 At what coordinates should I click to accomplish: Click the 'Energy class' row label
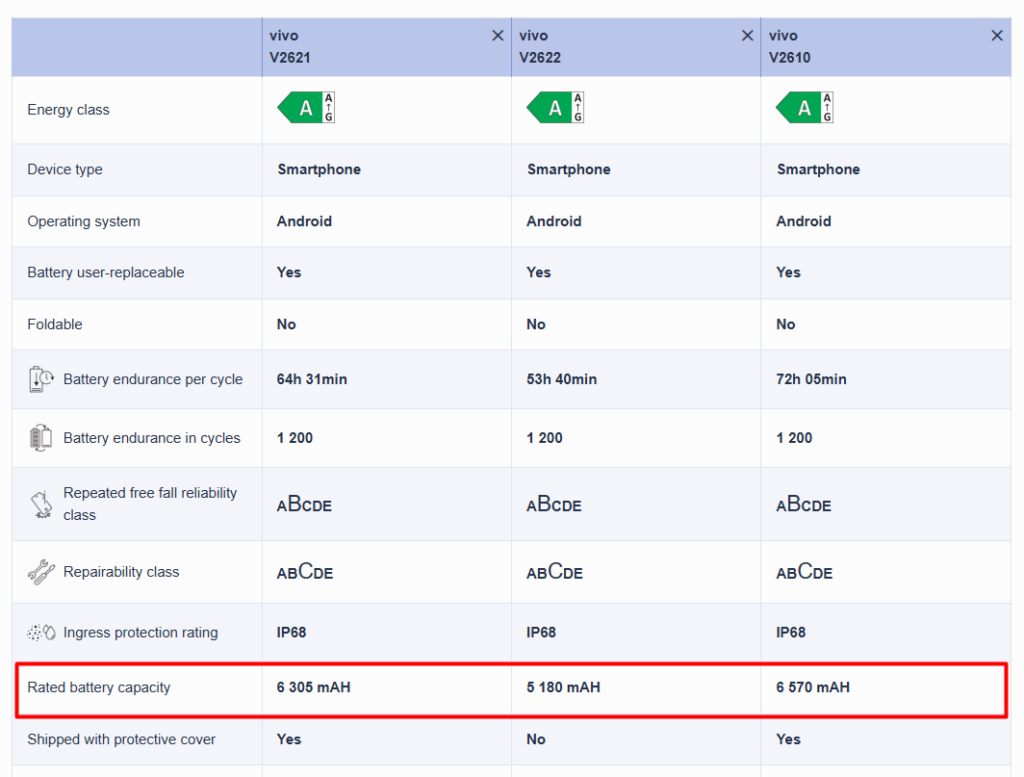tap(69, 110)
